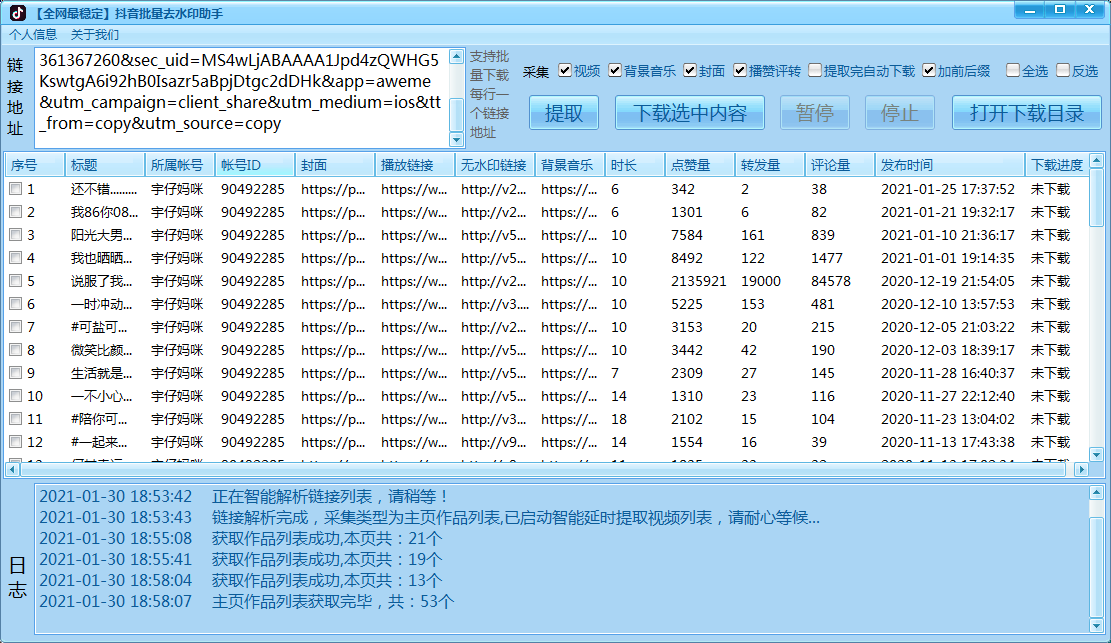The height and width of the screenshot is (643, 1111).
Task: Toggle the 加前后缀 checkbox
Action: click(x=929, y=70)
